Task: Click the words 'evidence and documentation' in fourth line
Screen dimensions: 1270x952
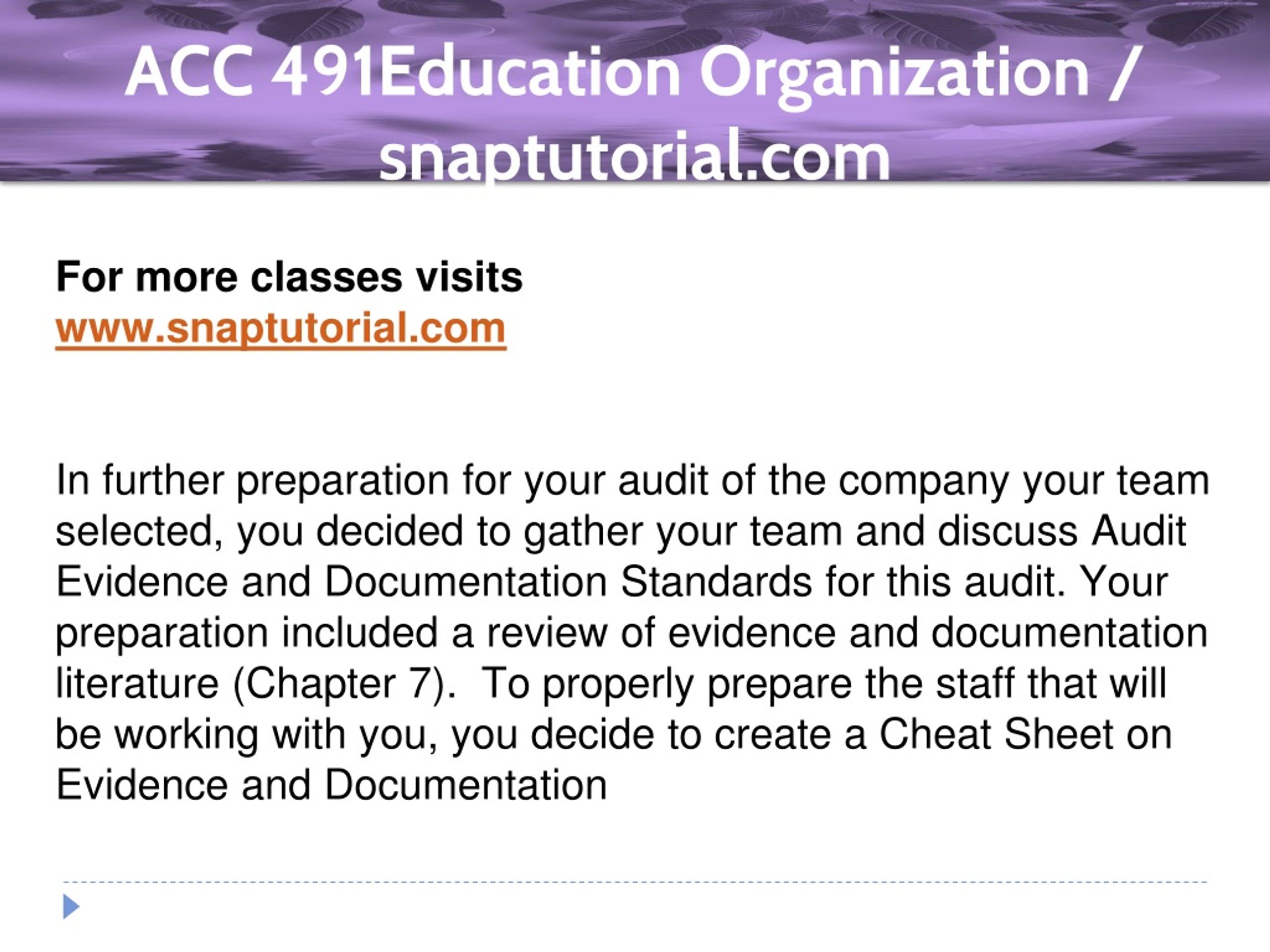Action: click(x=938, y=632)
